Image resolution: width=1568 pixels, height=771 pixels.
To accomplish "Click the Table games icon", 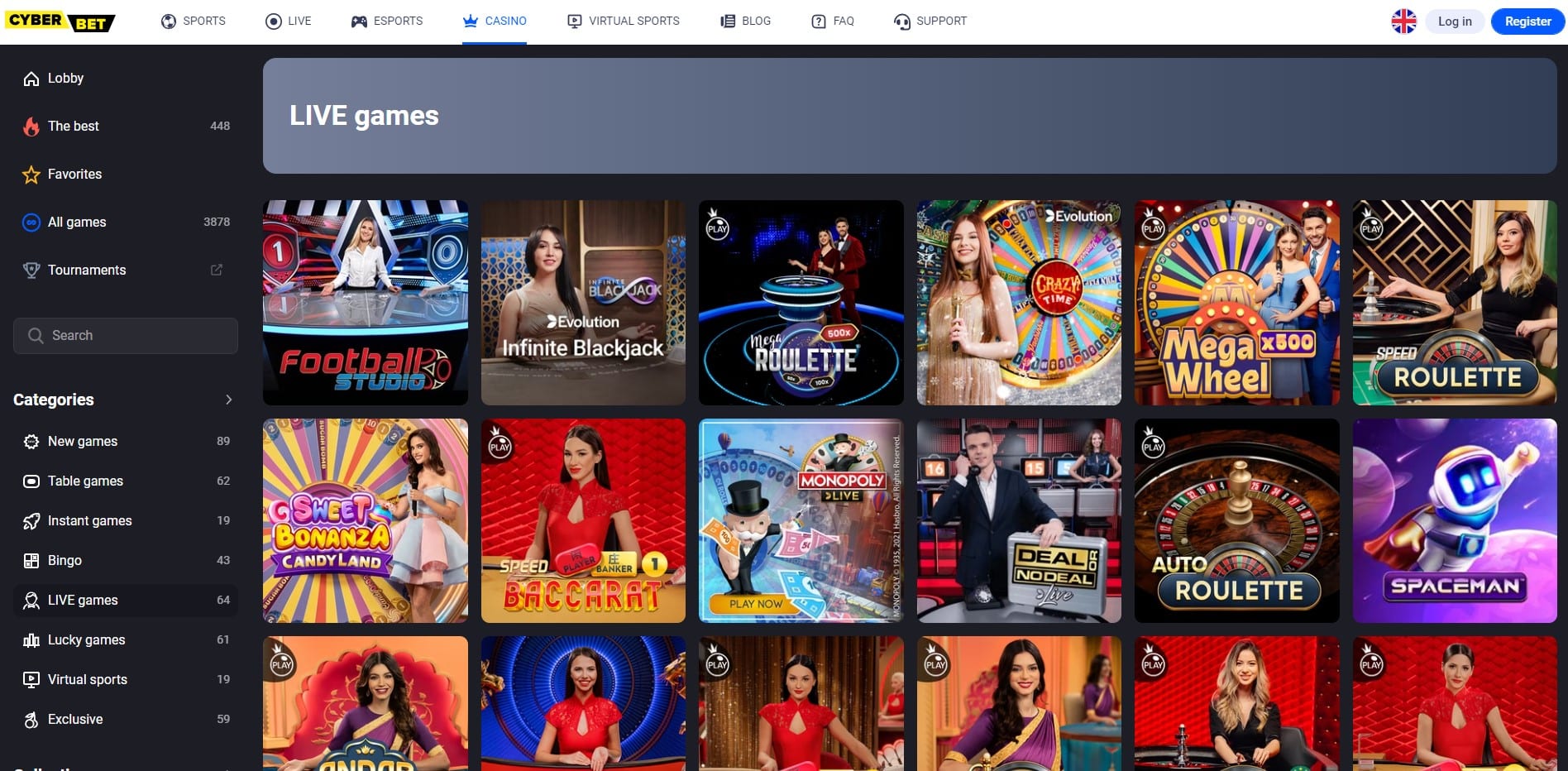I will (31, 481).
